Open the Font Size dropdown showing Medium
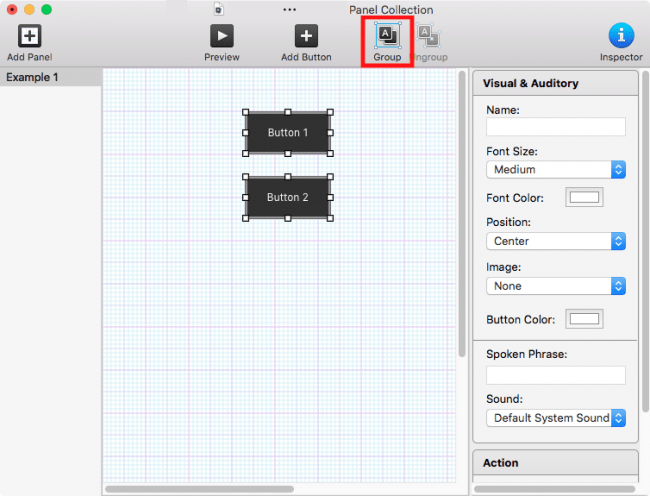Viewport: 650px width, 496px height. [555, 169]
